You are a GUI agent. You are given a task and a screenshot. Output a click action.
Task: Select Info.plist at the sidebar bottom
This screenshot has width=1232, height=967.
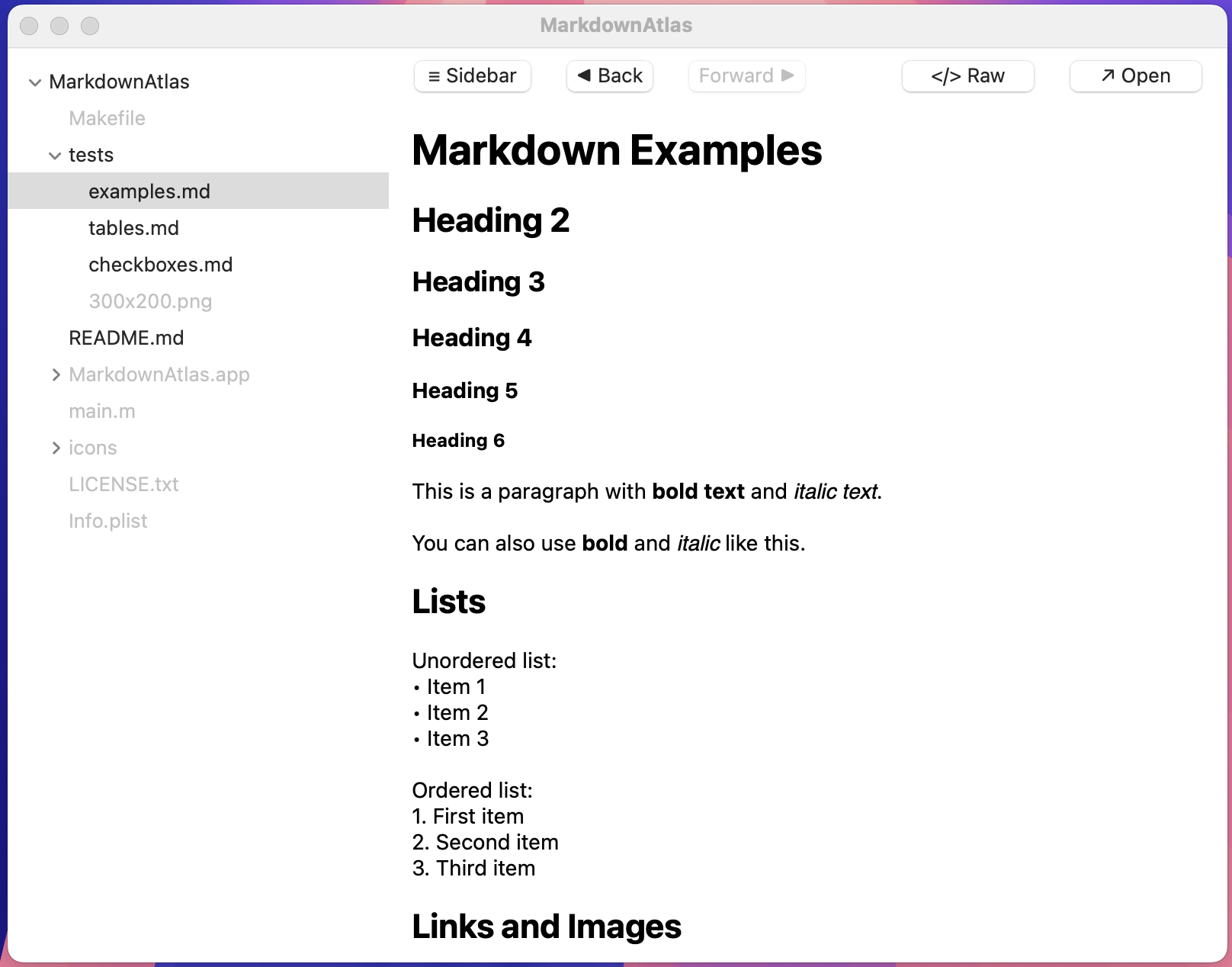pyautogui.click(x=108, y=520)
